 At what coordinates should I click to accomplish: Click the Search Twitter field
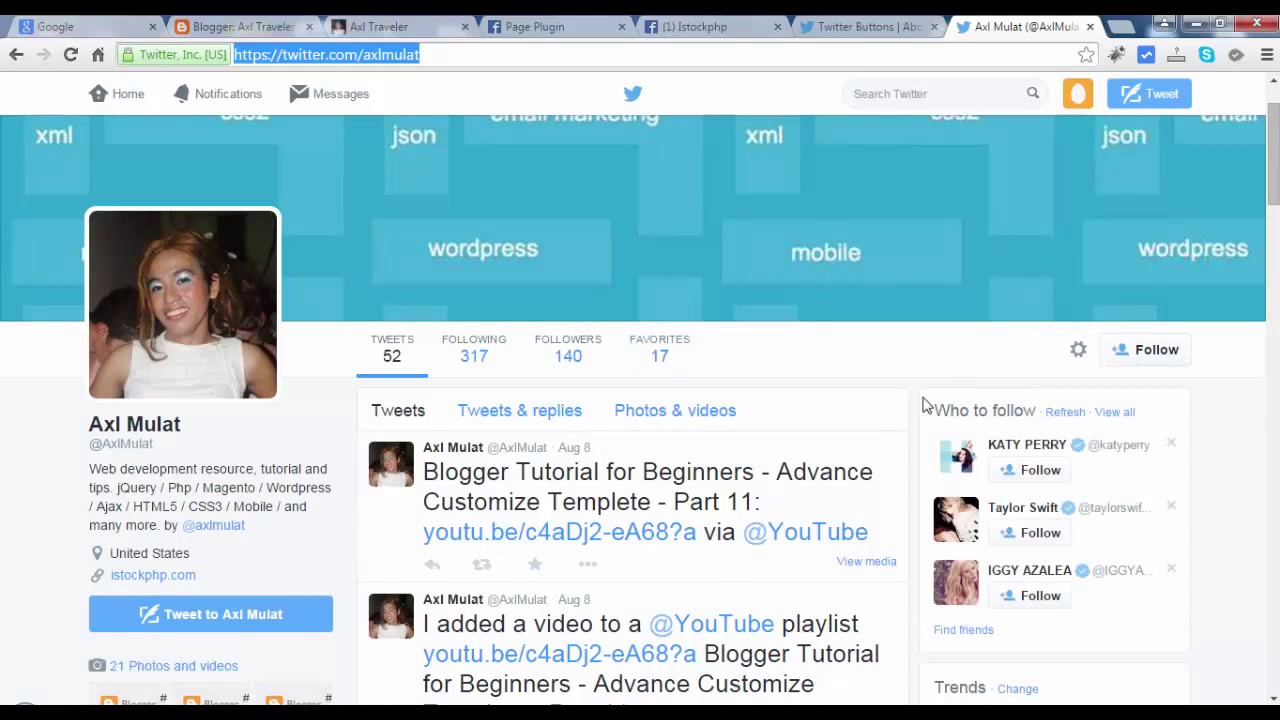(x=935, y=94)
